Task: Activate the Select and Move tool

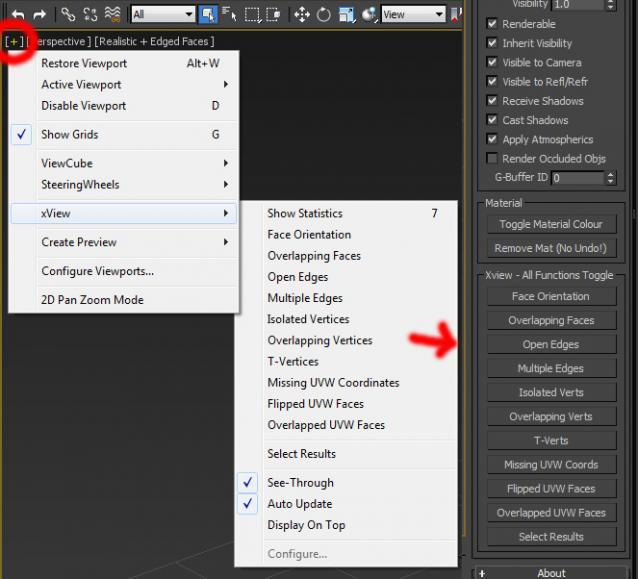Action: click(x=302, y=15)
